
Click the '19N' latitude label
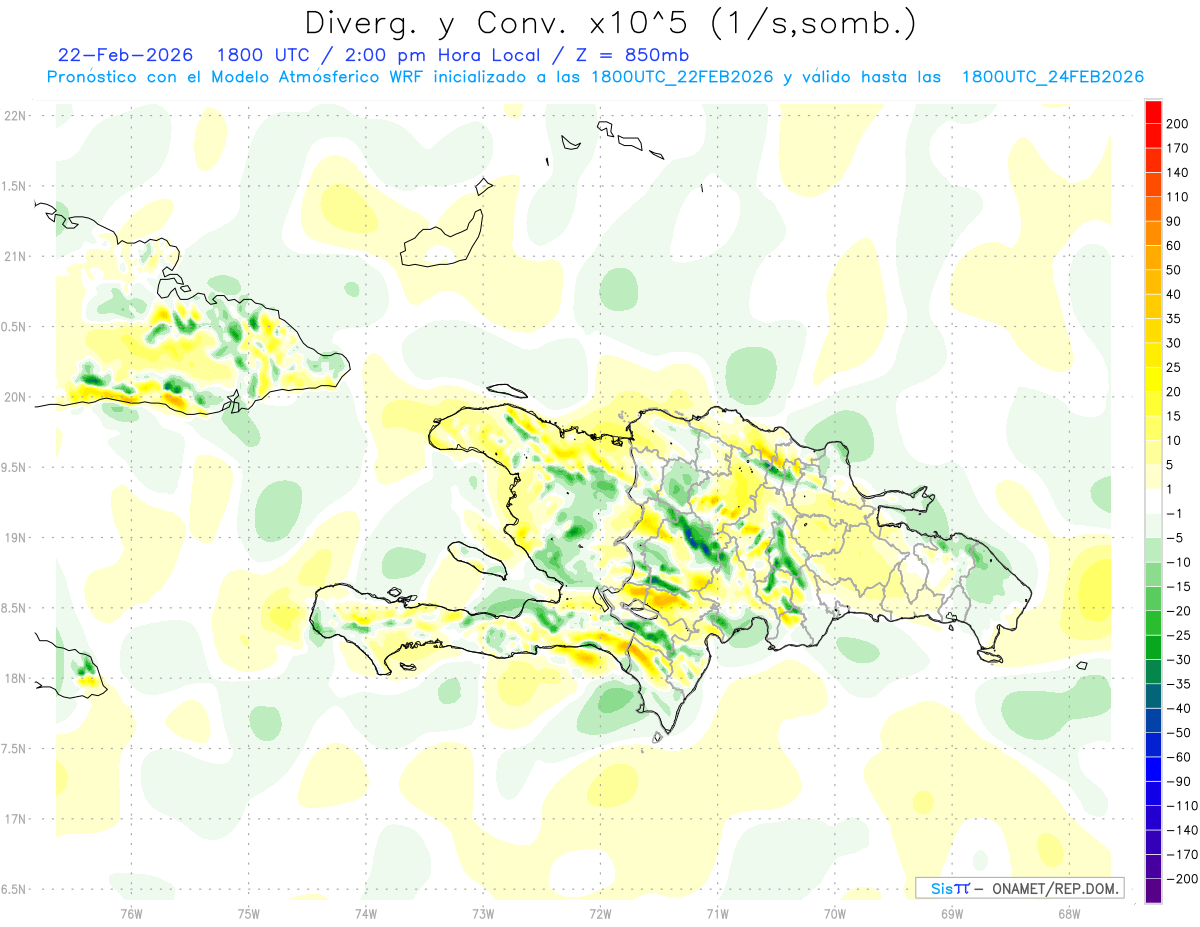point(14,538)
